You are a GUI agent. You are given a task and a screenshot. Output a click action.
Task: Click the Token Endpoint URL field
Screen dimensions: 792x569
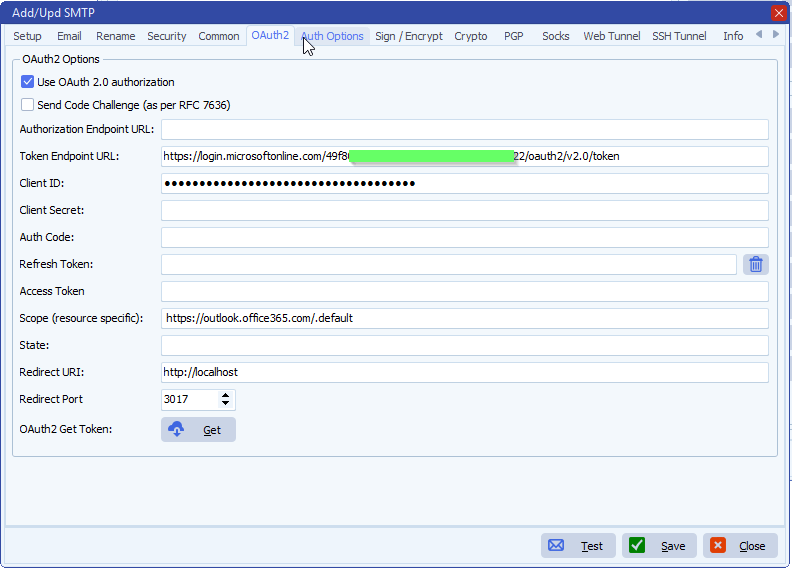[465, 157]
